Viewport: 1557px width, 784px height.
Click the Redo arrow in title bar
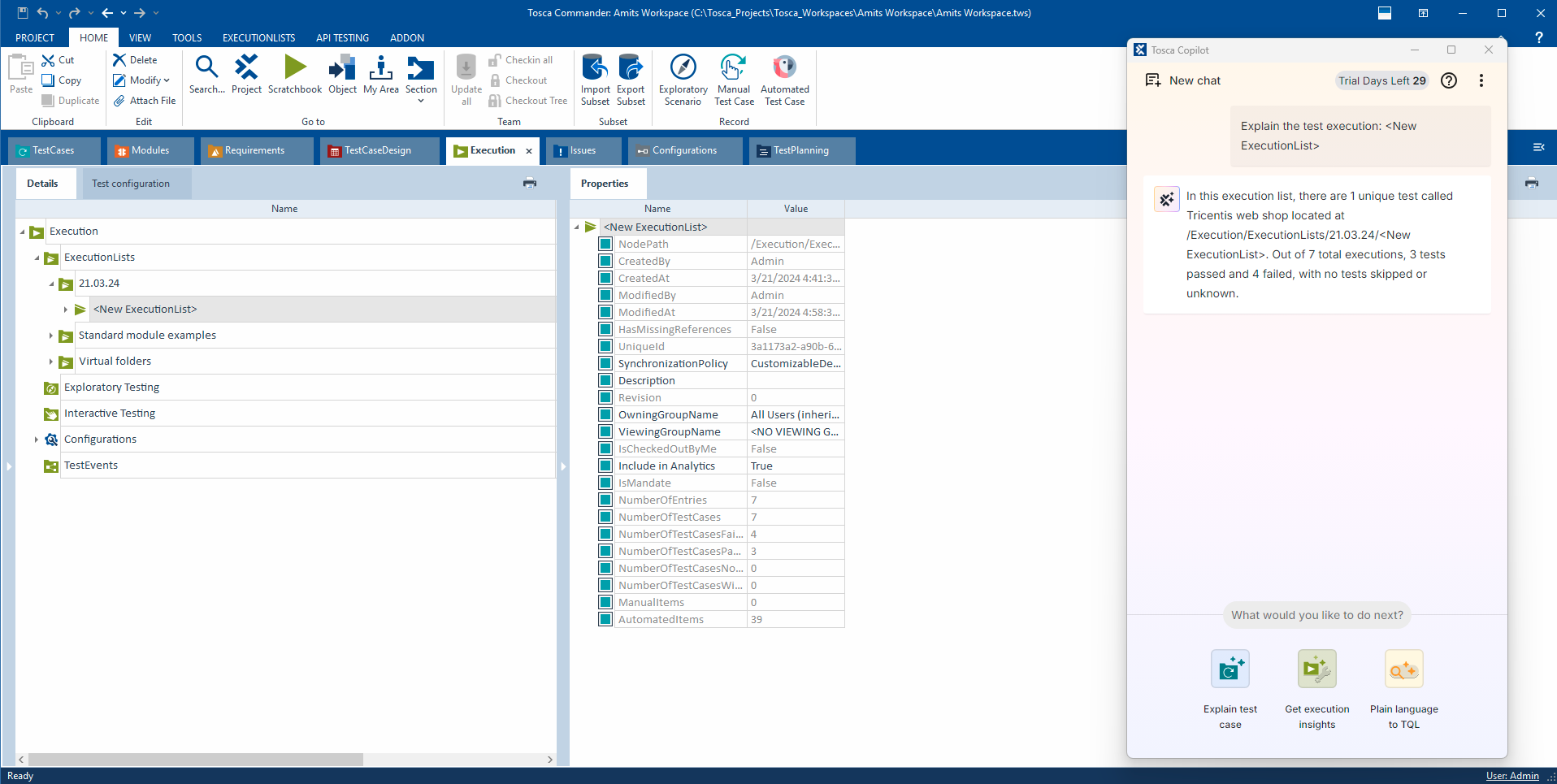click(75, 13)
